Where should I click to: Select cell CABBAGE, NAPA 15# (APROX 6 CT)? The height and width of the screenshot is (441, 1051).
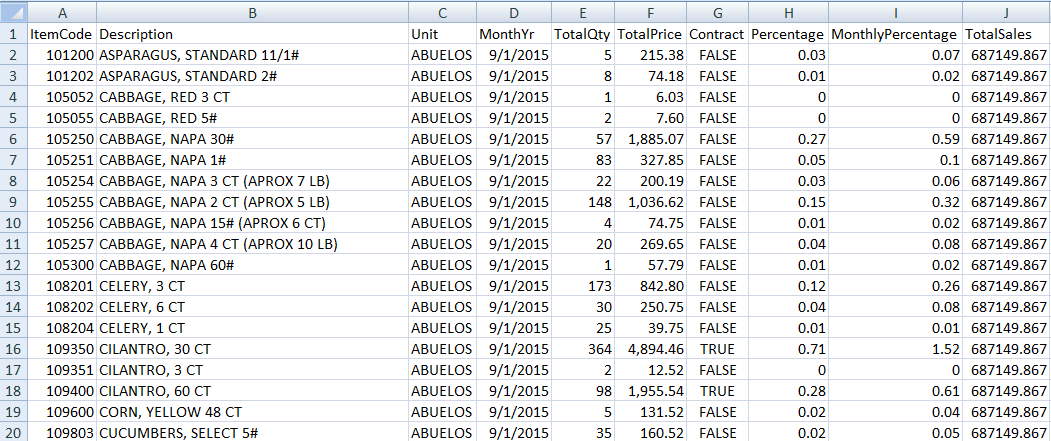(x=253, y=223)
